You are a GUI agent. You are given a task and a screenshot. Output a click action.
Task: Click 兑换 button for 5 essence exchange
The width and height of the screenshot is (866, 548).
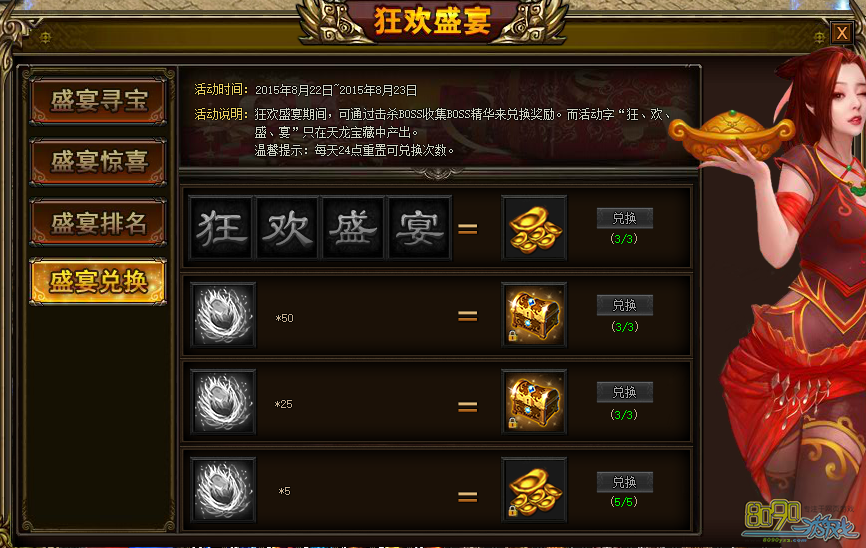(625, 482)
